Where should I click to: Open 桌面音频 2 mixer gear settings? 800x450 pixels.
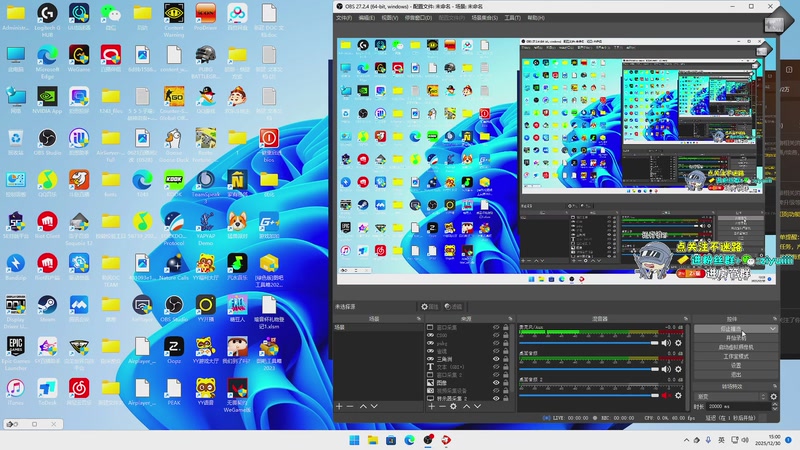[678, 395]
